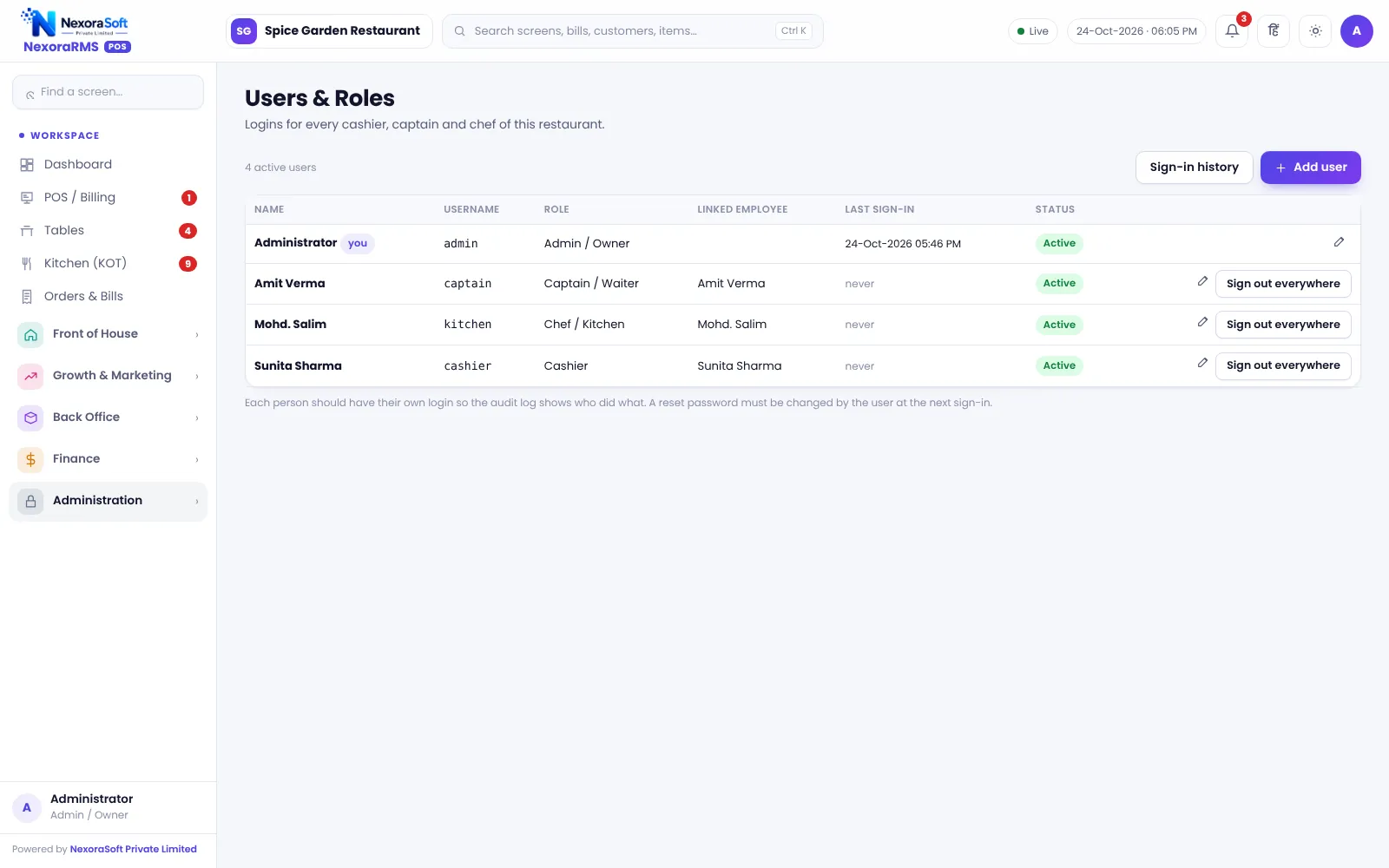Click the Administrator profile in sidebar footer

click(108, 807)
